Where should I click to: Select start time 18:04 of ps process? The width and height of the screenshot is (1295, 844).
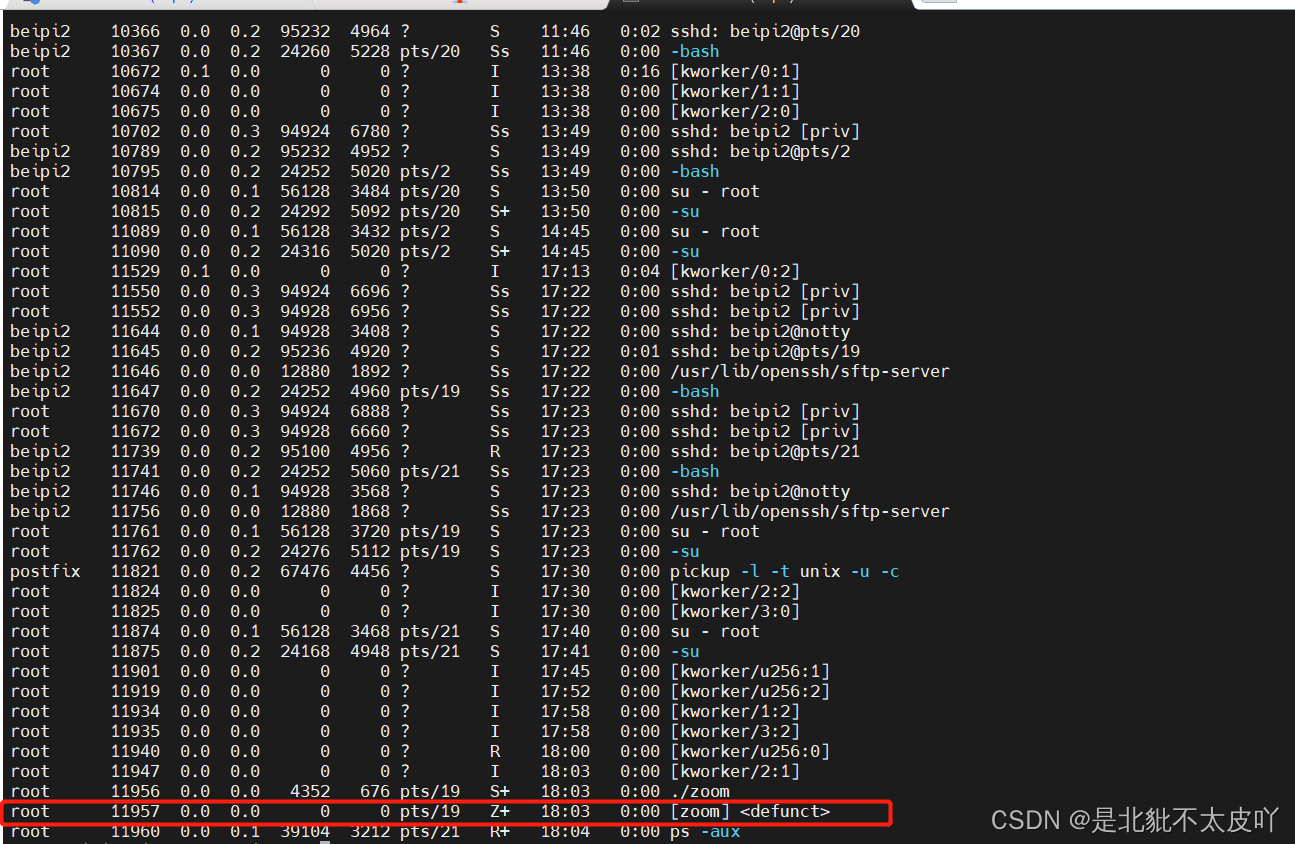pos(565,831)
